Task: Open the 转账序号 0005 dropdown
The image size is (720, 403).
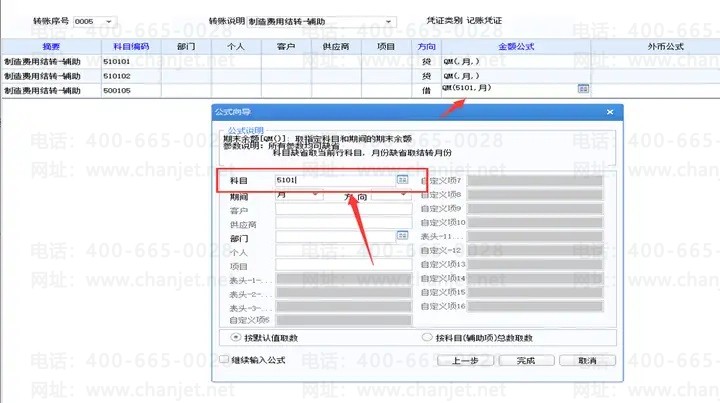Action: point(109,22)
